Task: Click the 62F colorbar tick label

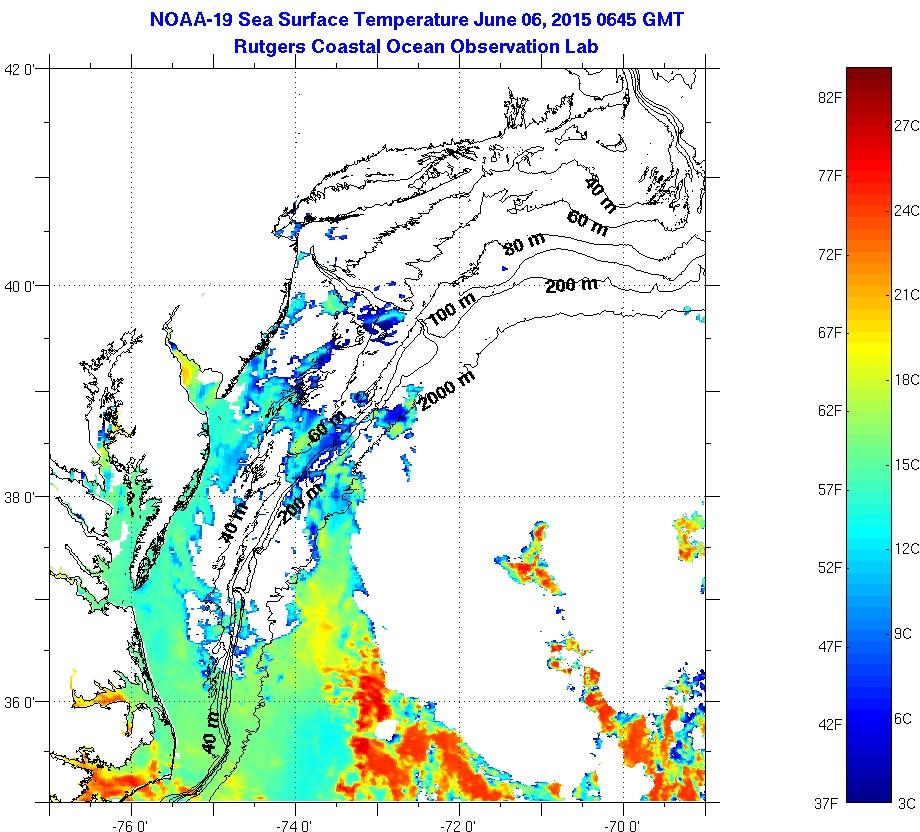Action: (830, 411)
